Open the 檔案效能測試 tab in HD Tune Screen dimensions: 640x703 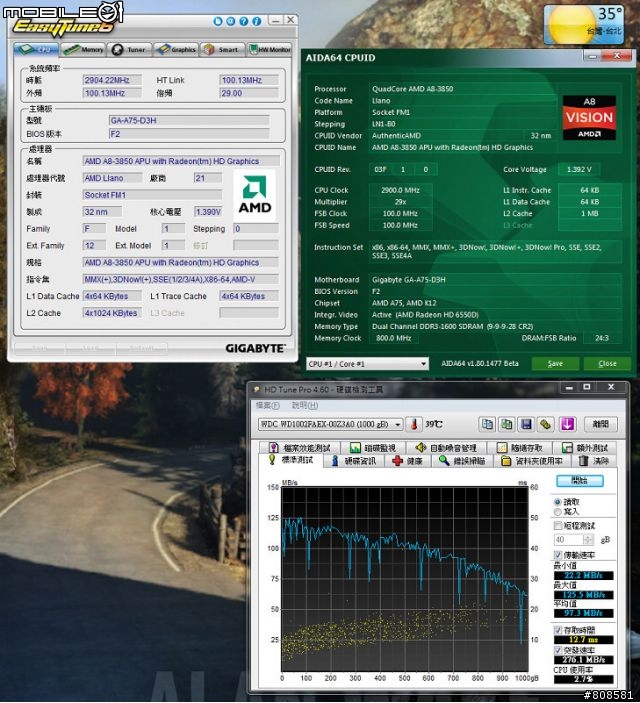click(300, 447)
